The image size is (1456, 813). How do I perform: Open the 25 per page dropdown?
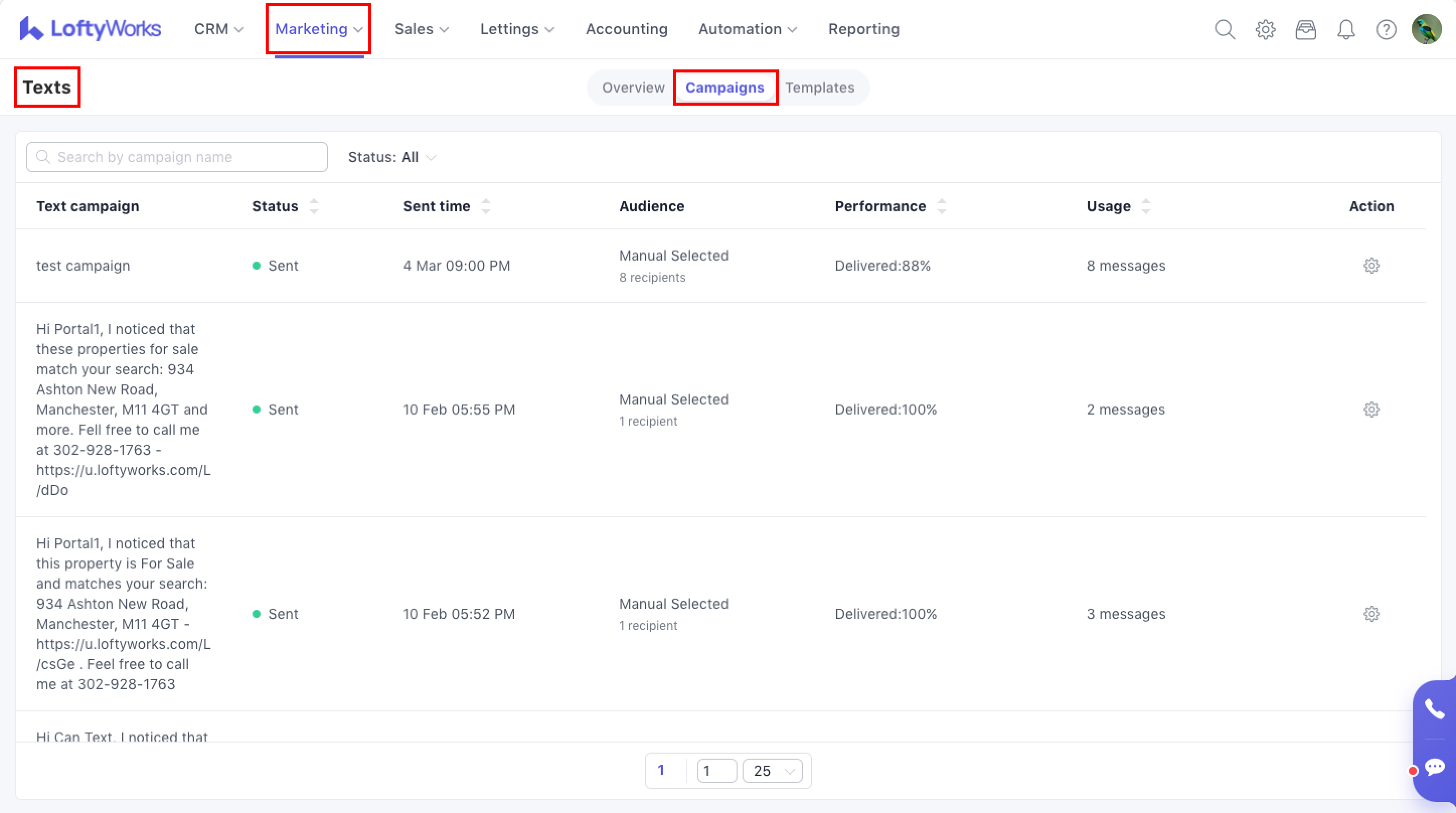click(772, 771)
